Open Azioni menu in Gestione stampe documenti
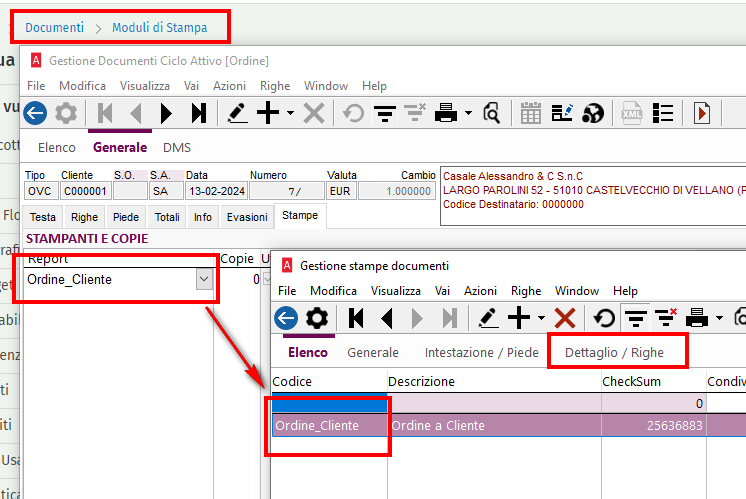 pos(480,290)
